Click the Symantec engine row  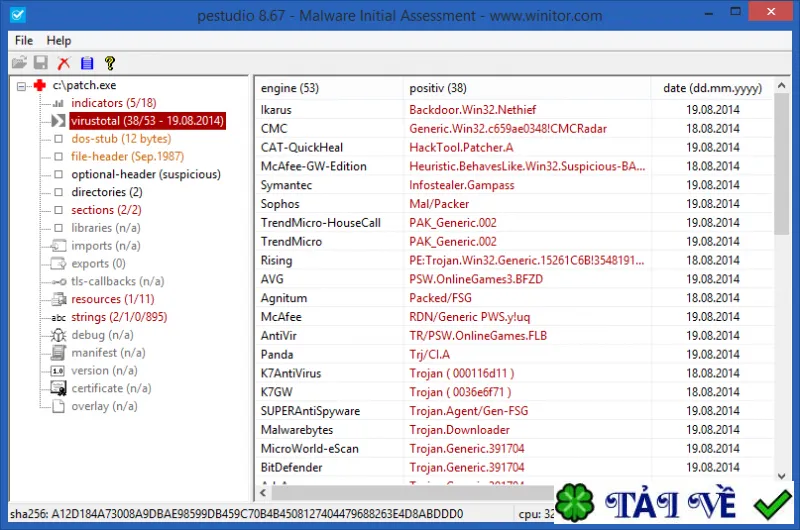(x=514, y=185)
